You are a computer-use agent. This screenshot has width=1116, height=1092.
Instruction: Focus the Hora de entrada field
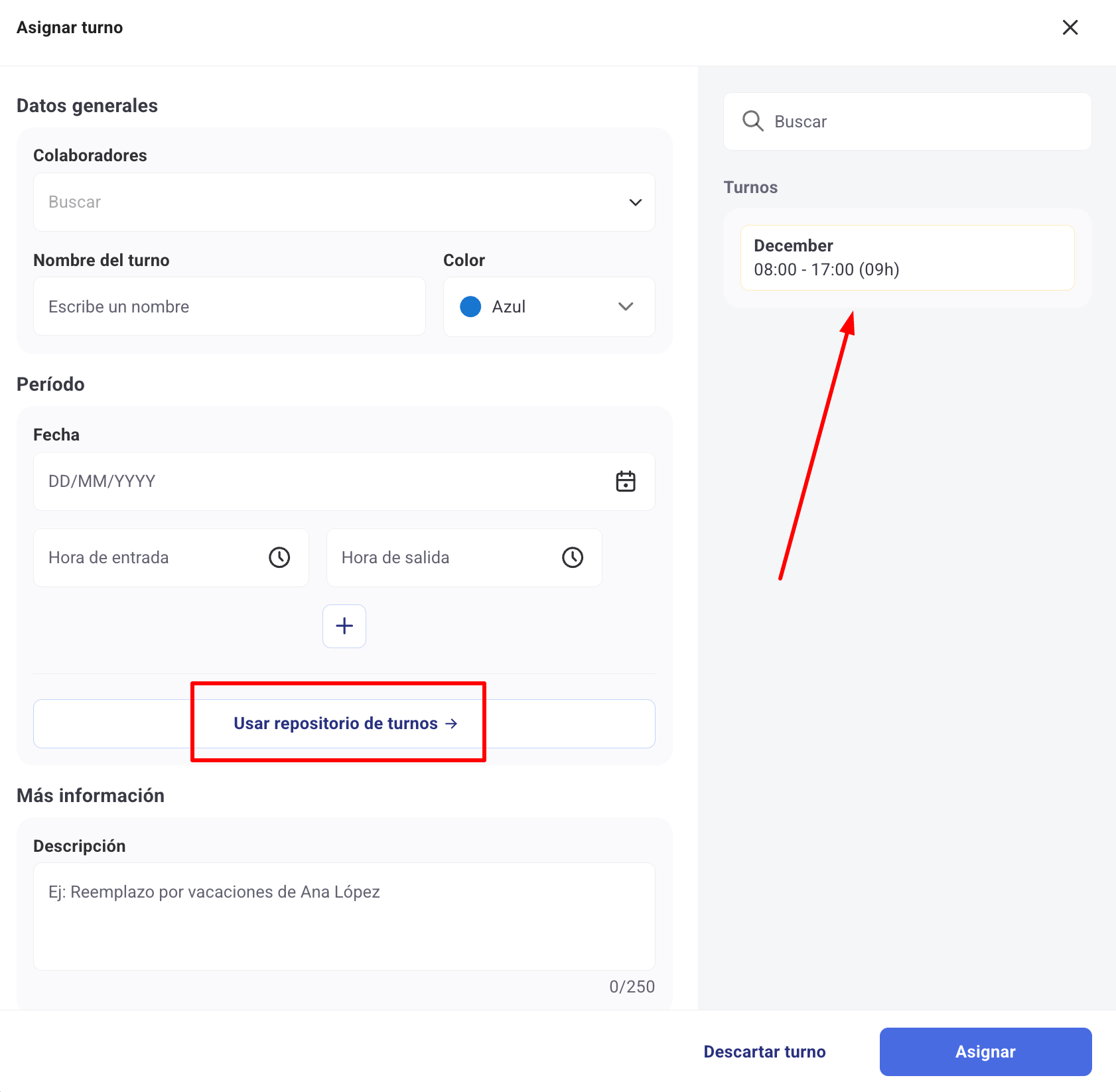click(x=153, y=557)
